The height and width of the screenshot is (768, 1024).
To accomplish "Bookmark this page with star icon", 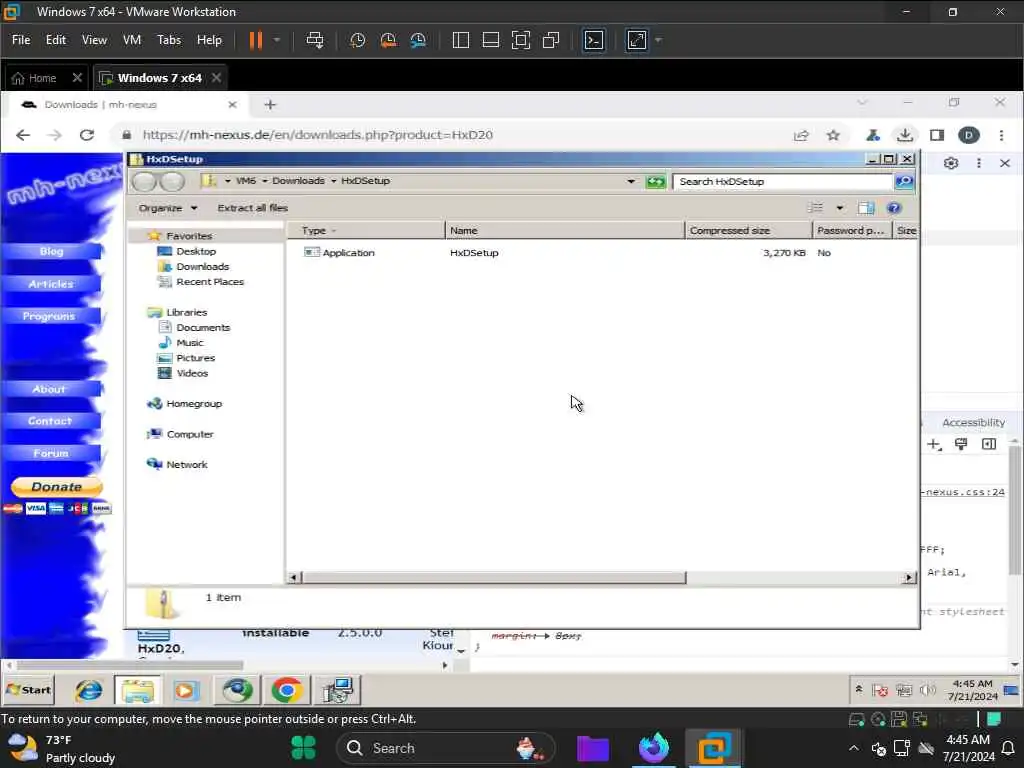I will [x=833, y=135].
